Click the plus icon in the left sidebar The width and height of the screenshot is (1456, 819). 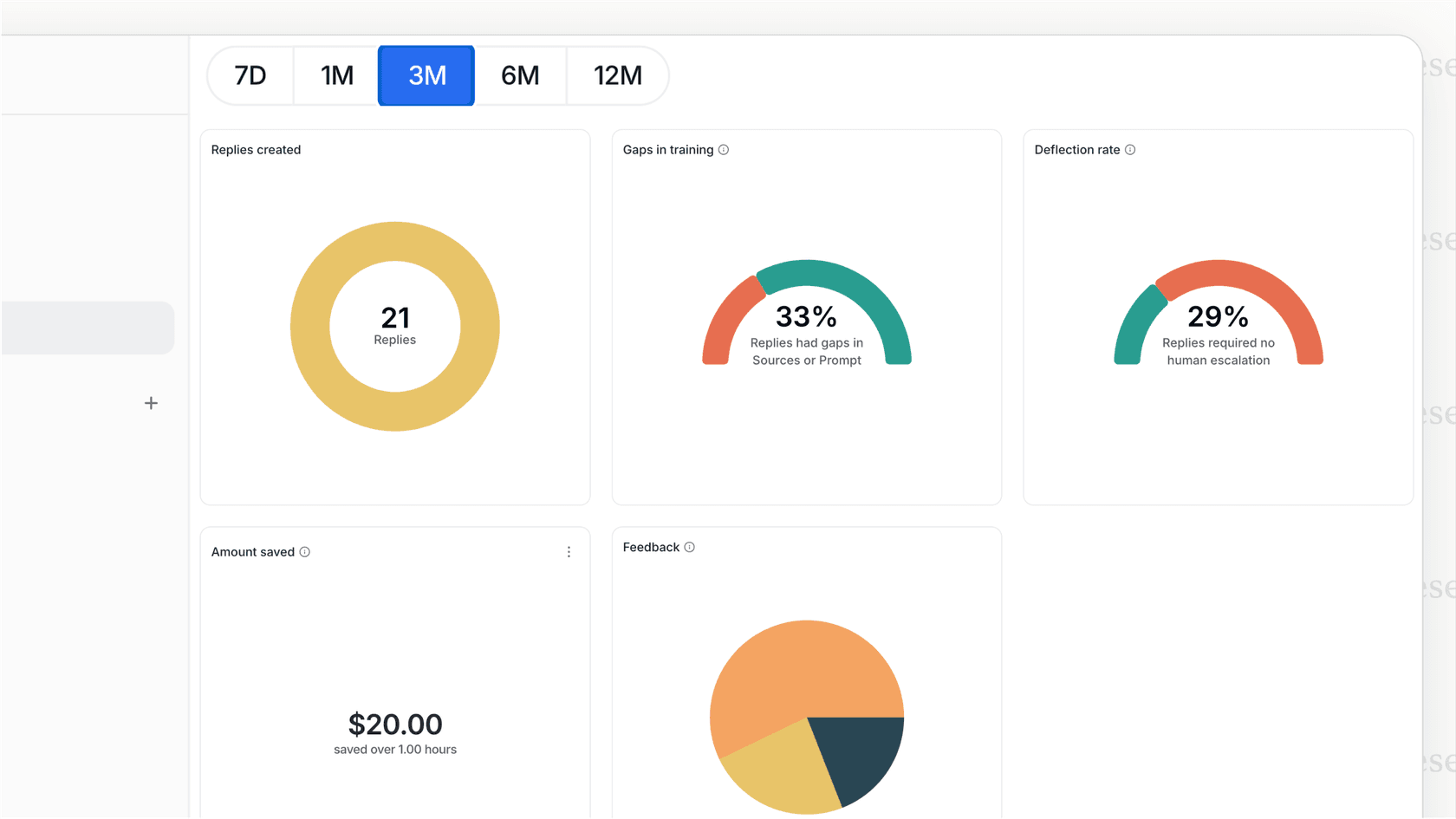coord(151,402)
